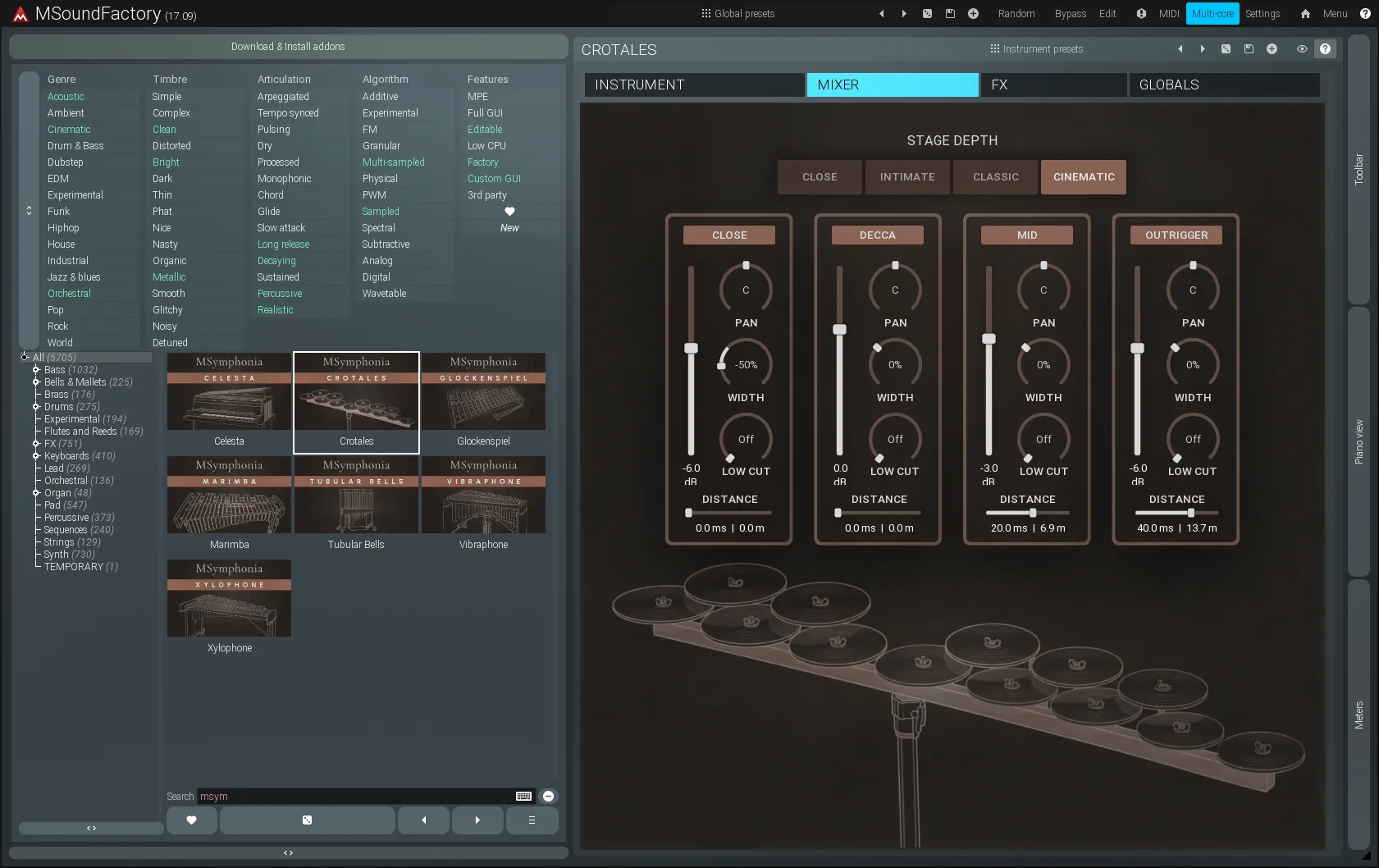Screen dimensions: 1379x868
Task: Click Download & Install addons button
Action: [288, 47]
